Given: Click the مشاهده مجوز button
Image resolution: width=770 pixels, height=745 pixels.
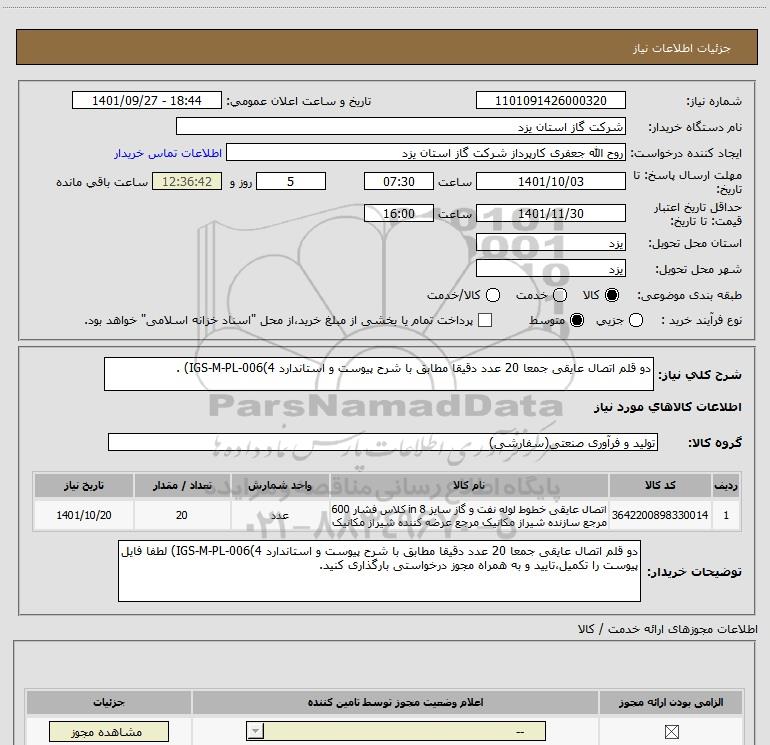Looking at the screenshot, I should tap(109, 732).
